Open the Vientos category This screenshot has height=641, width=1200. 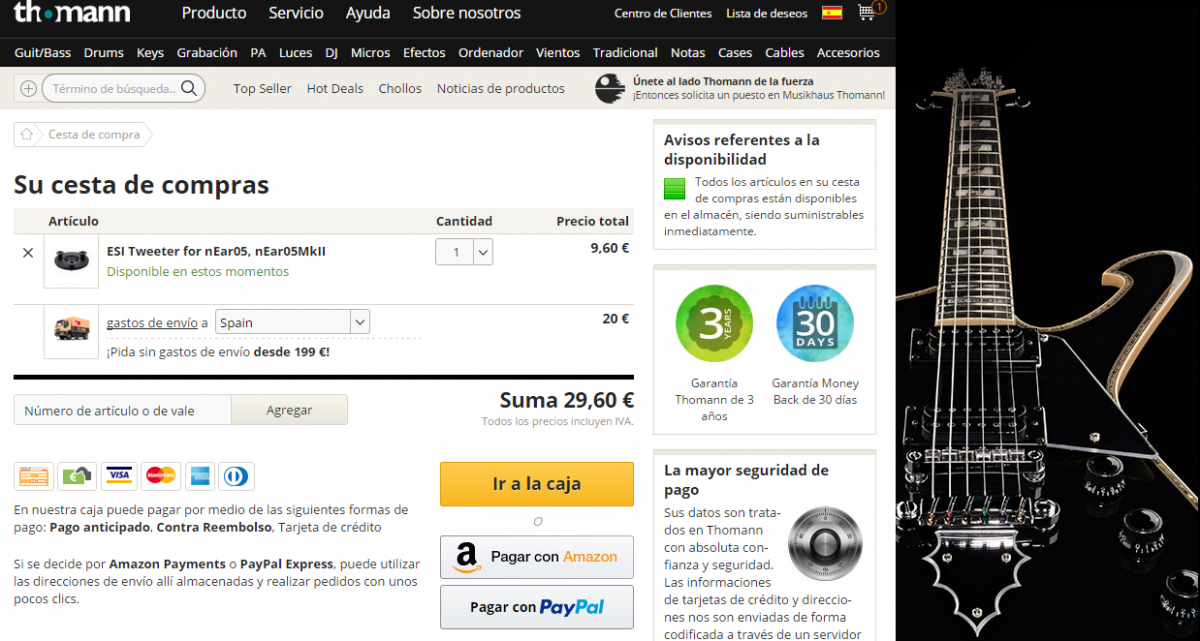coord(558,53)
